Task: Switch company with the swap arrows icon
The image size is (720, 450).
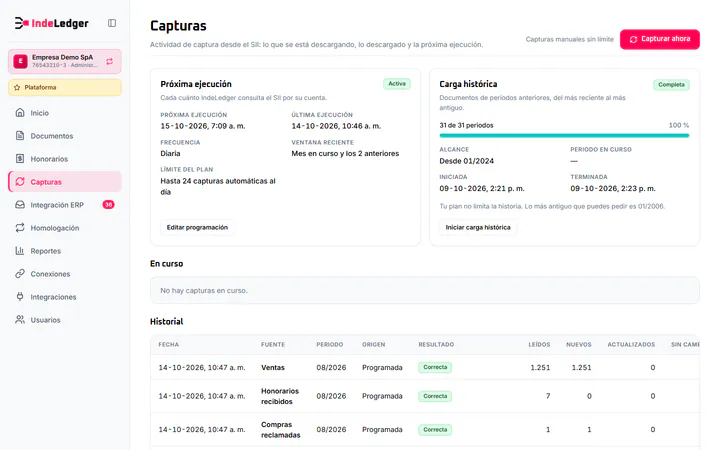Action: 109,61
